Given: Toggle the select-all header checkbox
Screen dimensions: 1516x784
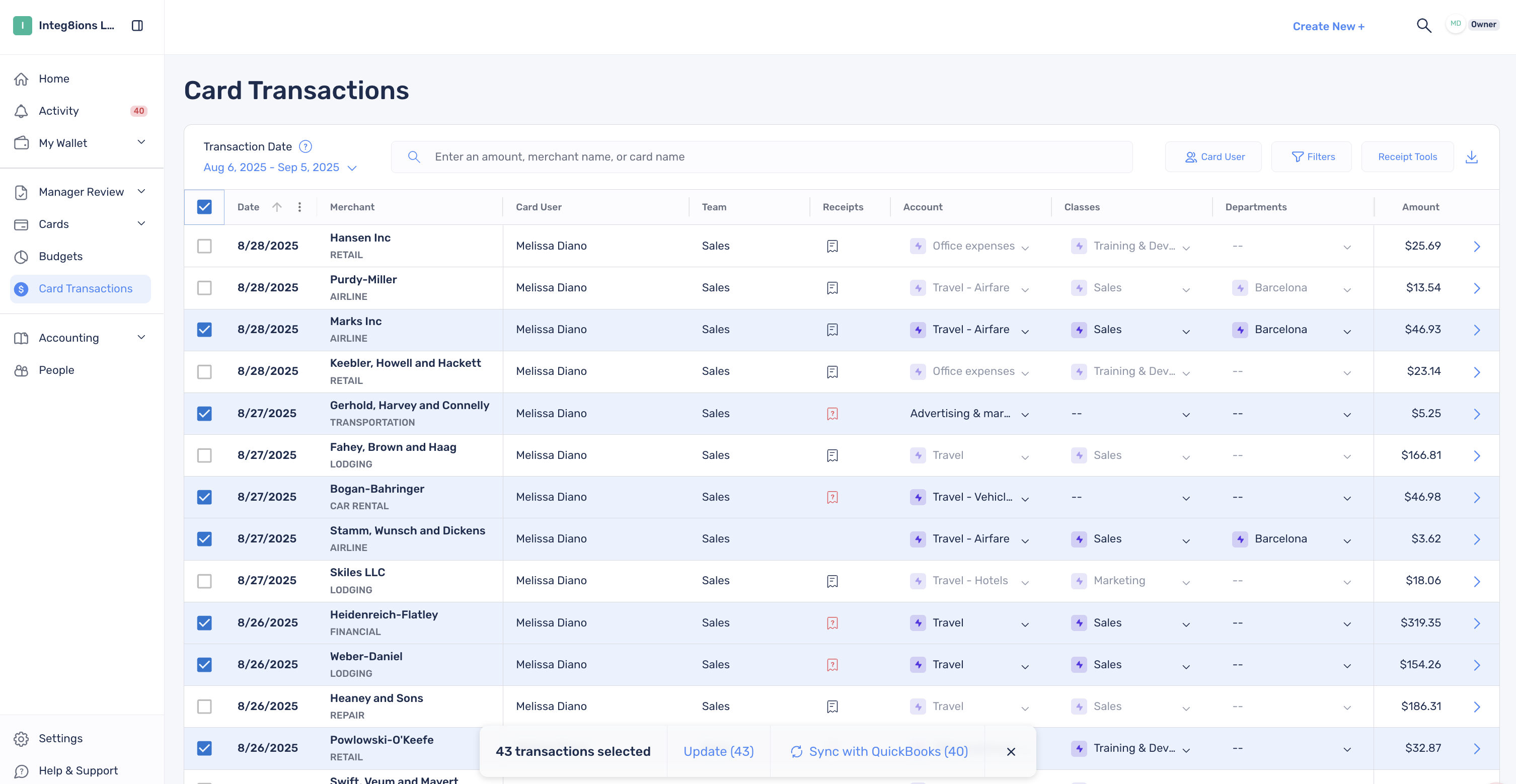Looking at the screenshot, I should (204, 207).
